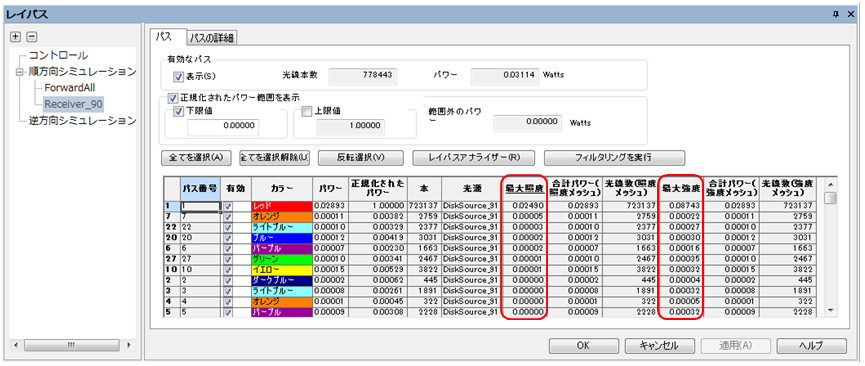Screen dimensions: 865x366
Task: Open レイパスアナライザー(R)
Action: click(x=473, y=158)
